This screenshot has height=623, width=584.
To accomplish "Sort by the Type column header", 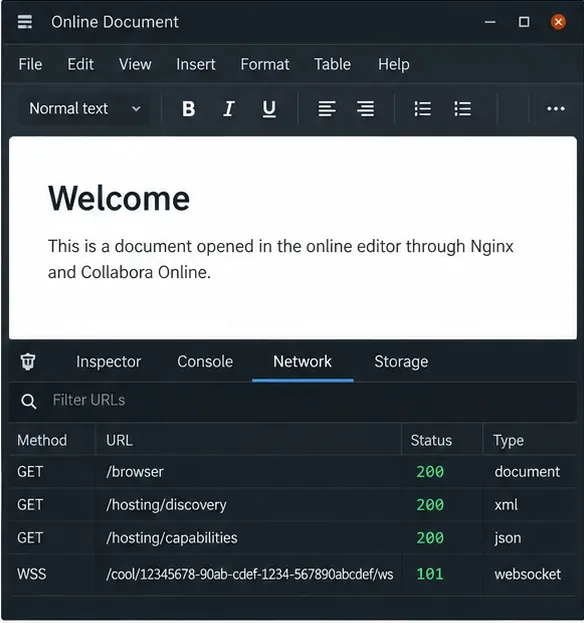I will click(x=508, y=440).
